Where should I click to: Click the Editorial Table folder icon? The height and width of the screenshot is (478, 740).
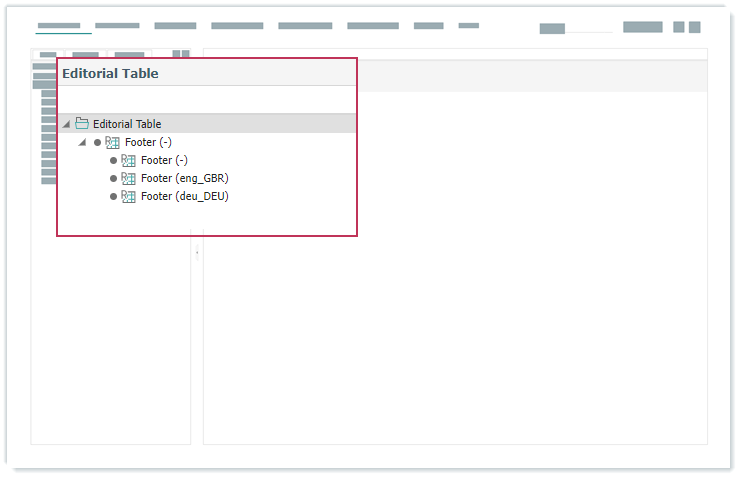[82, 124]
